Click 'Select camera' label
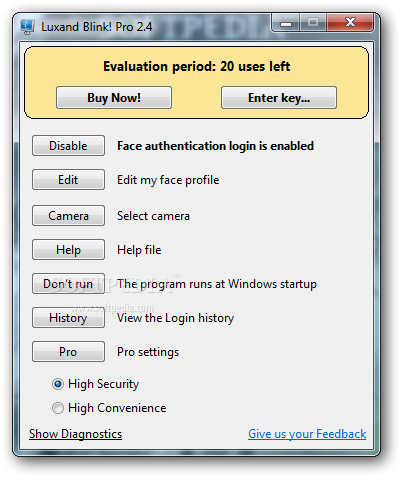 pos(153,216)
